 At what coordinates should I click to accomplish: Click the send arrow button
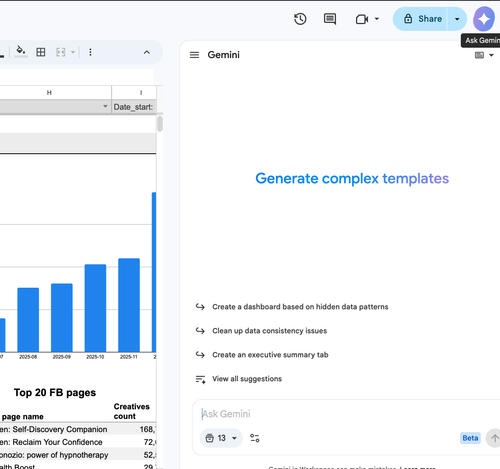point(494,438)
